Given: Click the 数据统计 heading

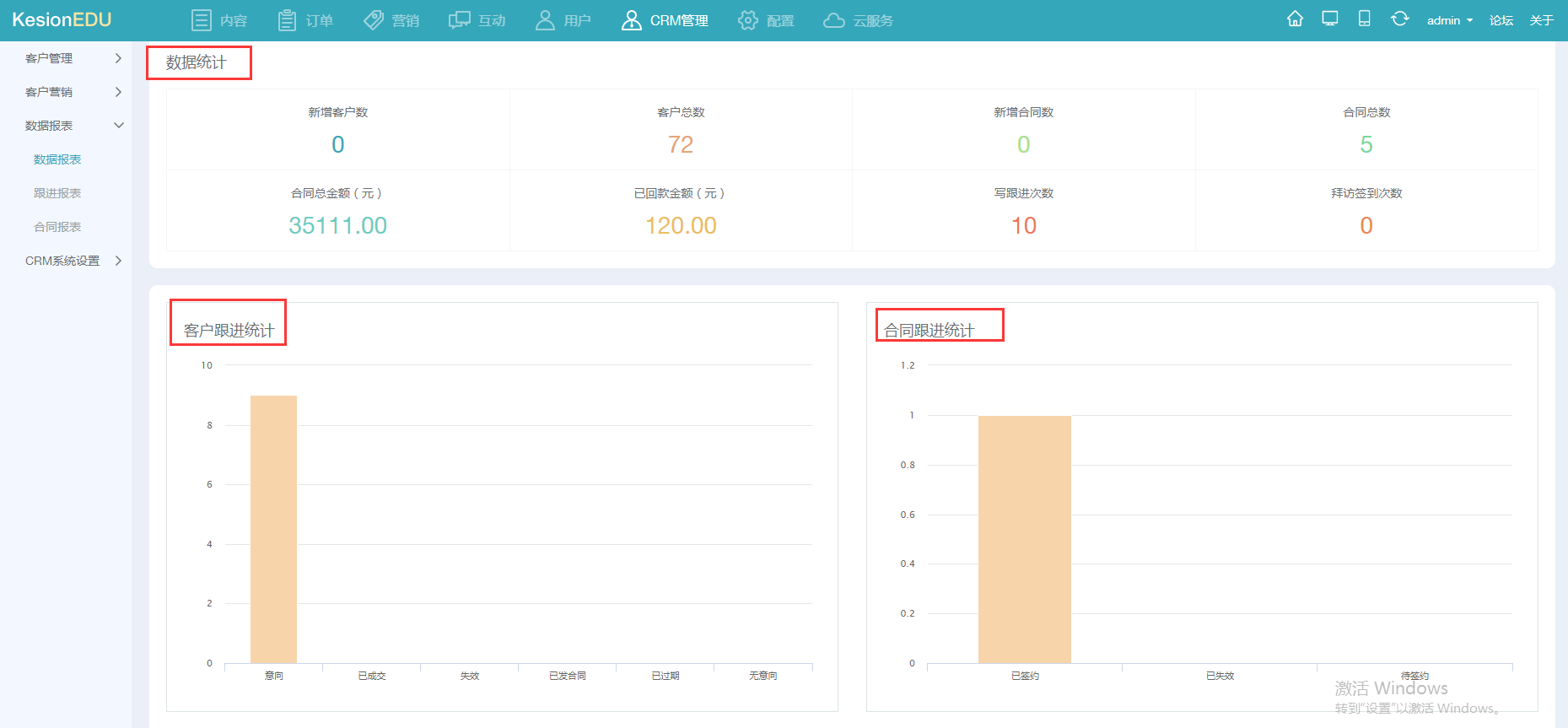Looking at the screenshot, I should (197, 62).
